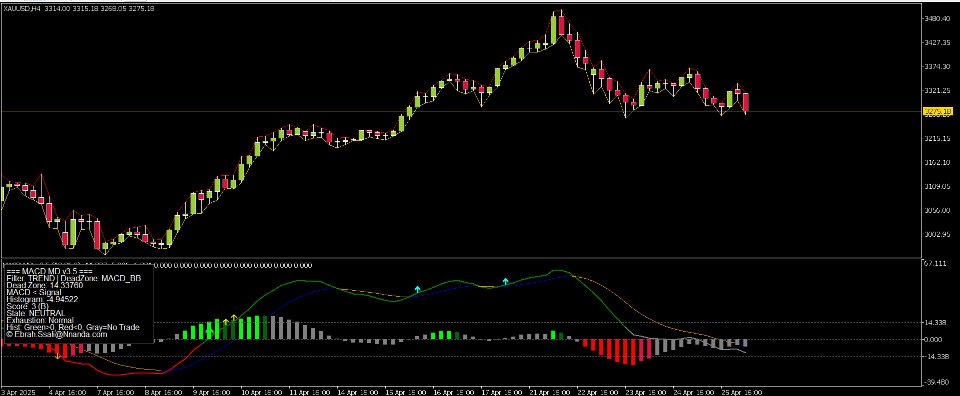Click the orange down arrow on red histogram

coord(58,355)
